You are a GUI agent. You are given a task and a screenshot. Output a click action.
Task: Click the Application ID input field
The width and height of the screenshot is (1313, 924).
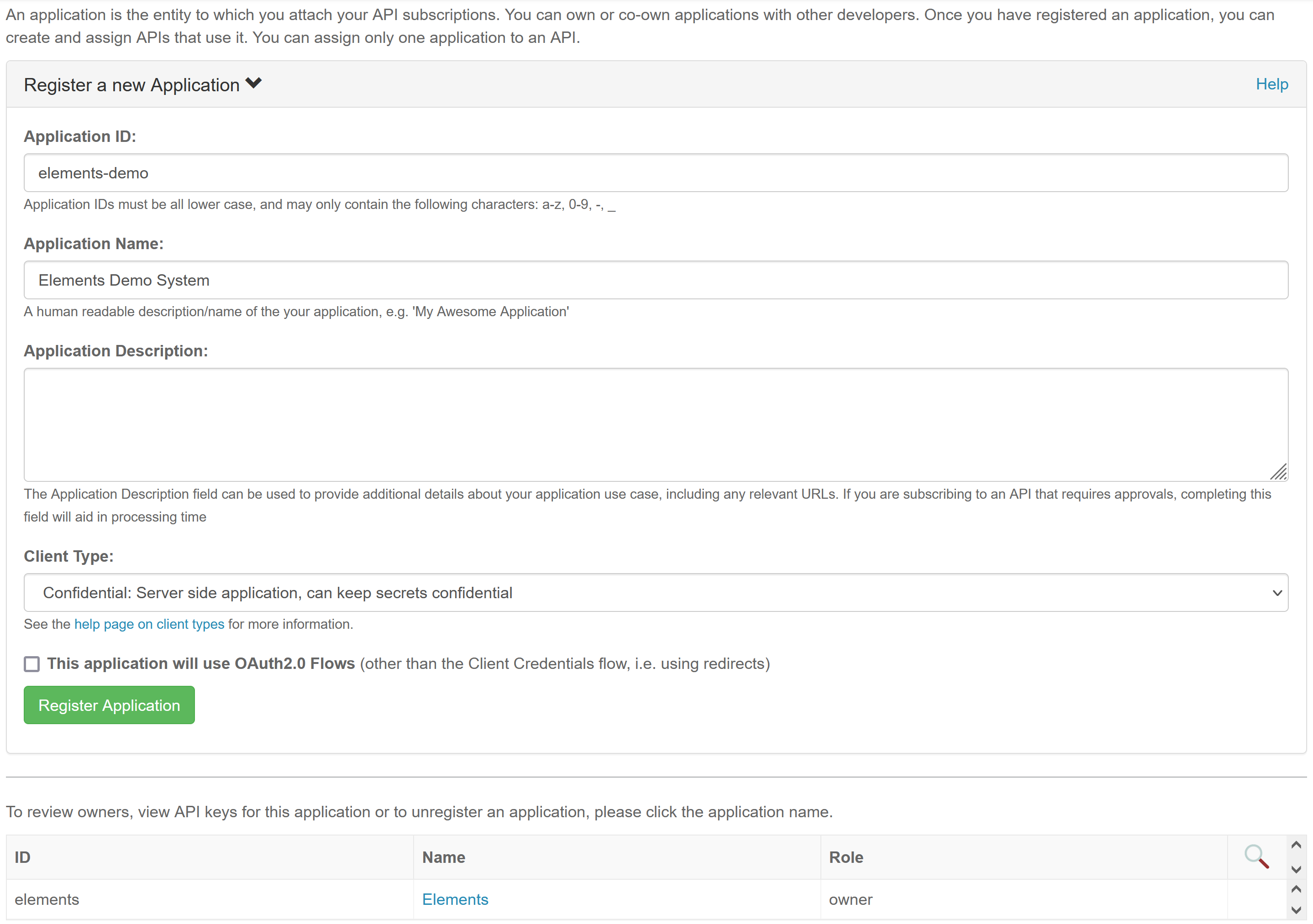(x=655, y=172)
